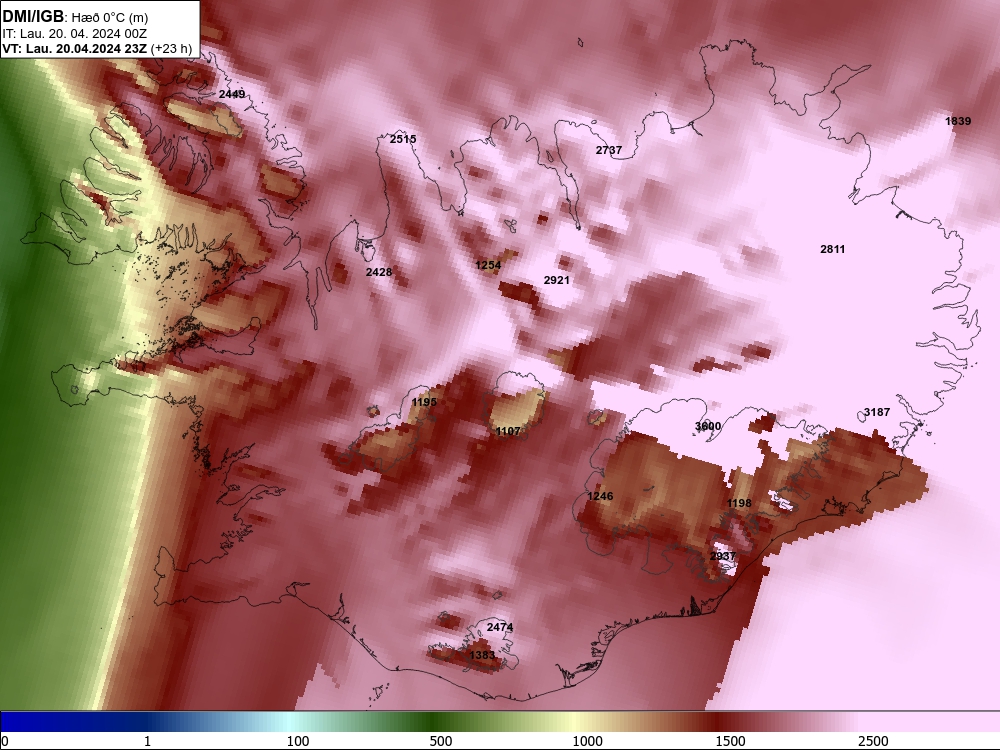Click the 1383 height value
This screenshot has height=750, width=1000.
click(x=482, y=655)
